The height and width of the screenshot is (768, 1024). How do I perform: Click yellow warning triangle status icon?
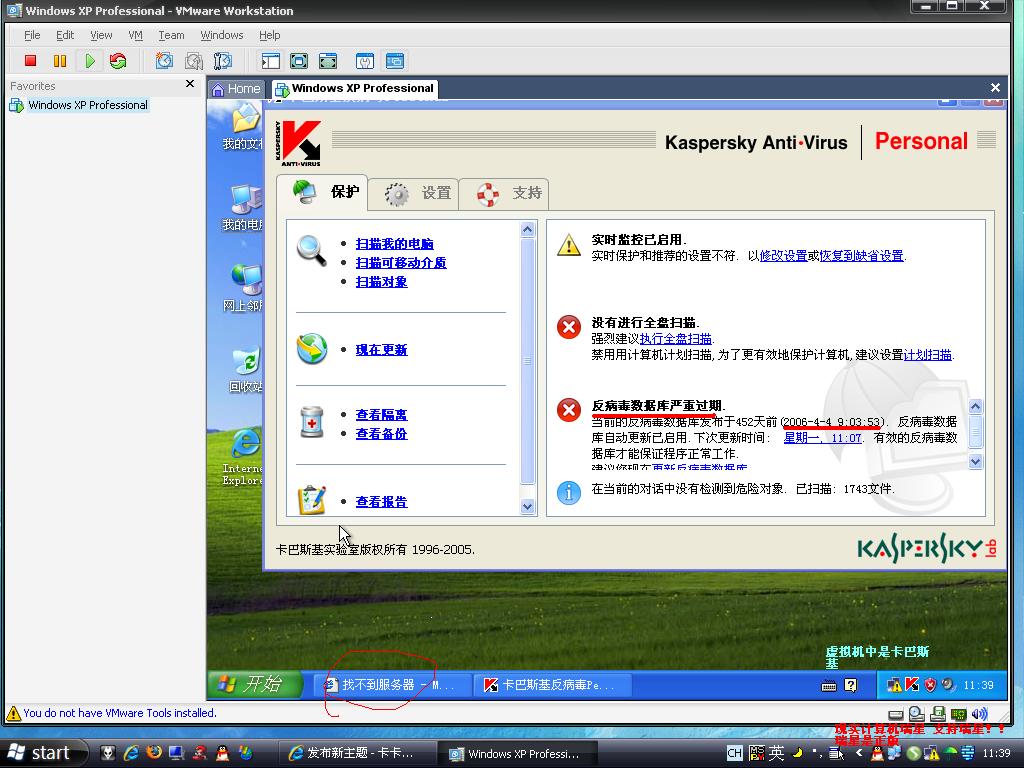(x=569, y=245)
